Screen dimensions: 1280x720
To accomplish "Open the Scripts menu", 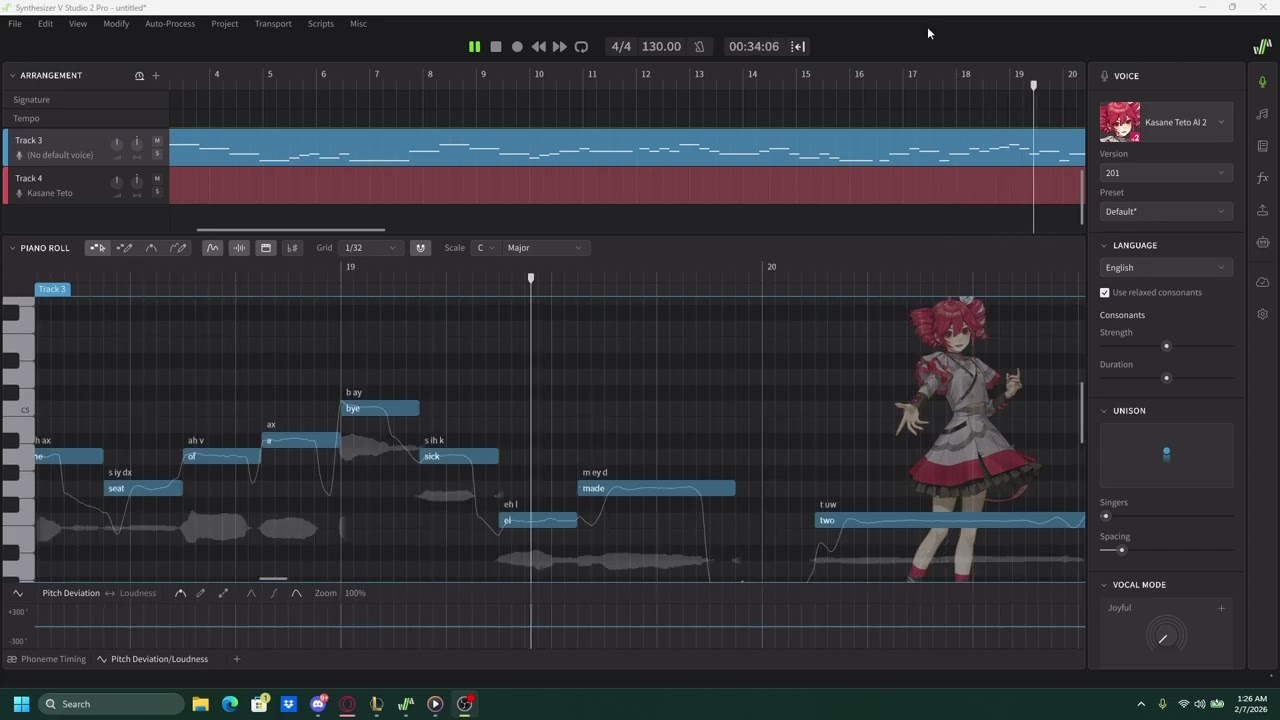I will point(321,23).
